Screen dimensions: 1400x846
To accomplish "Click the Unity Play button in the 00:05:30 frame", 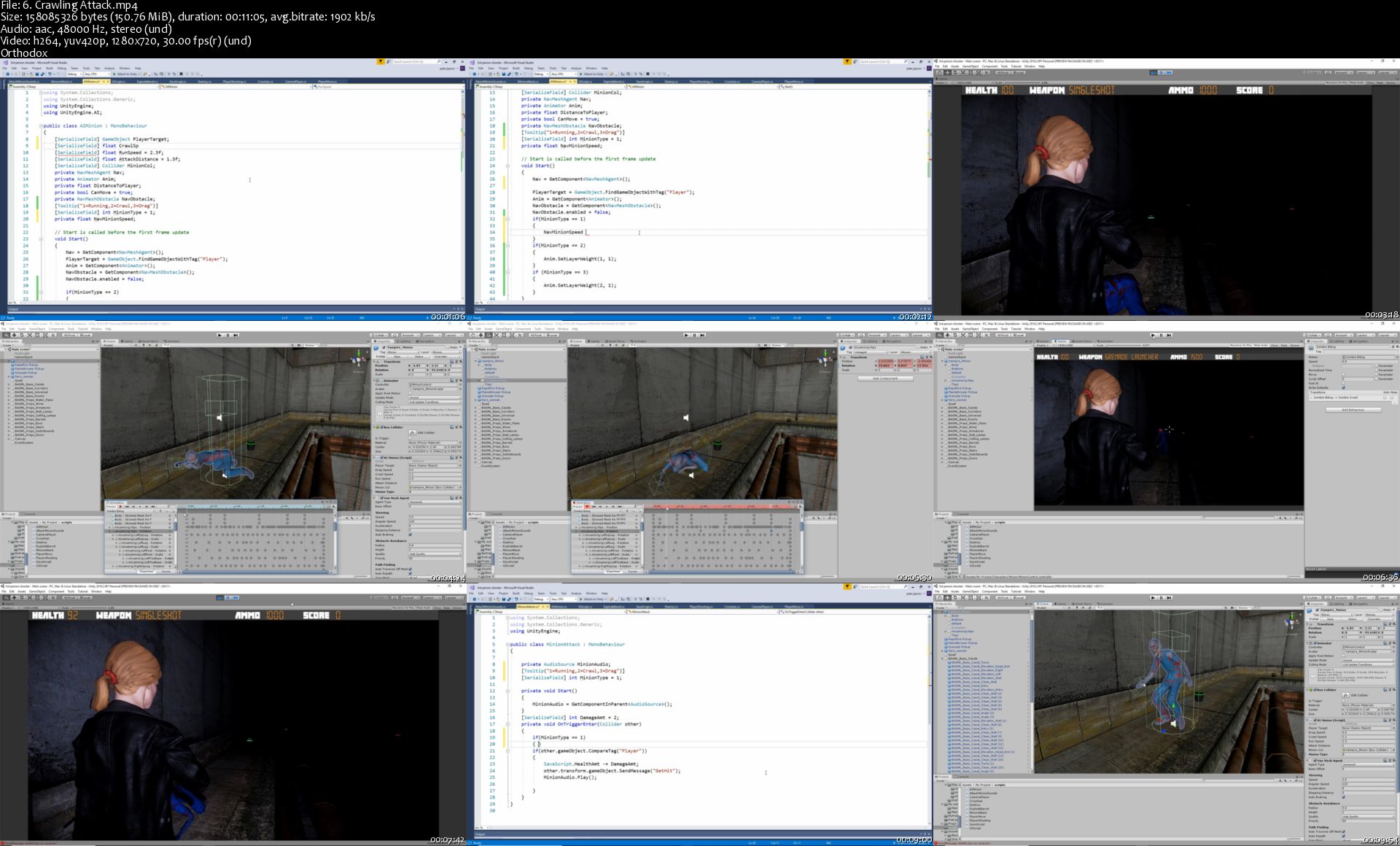I will click(x=686, y=335).
